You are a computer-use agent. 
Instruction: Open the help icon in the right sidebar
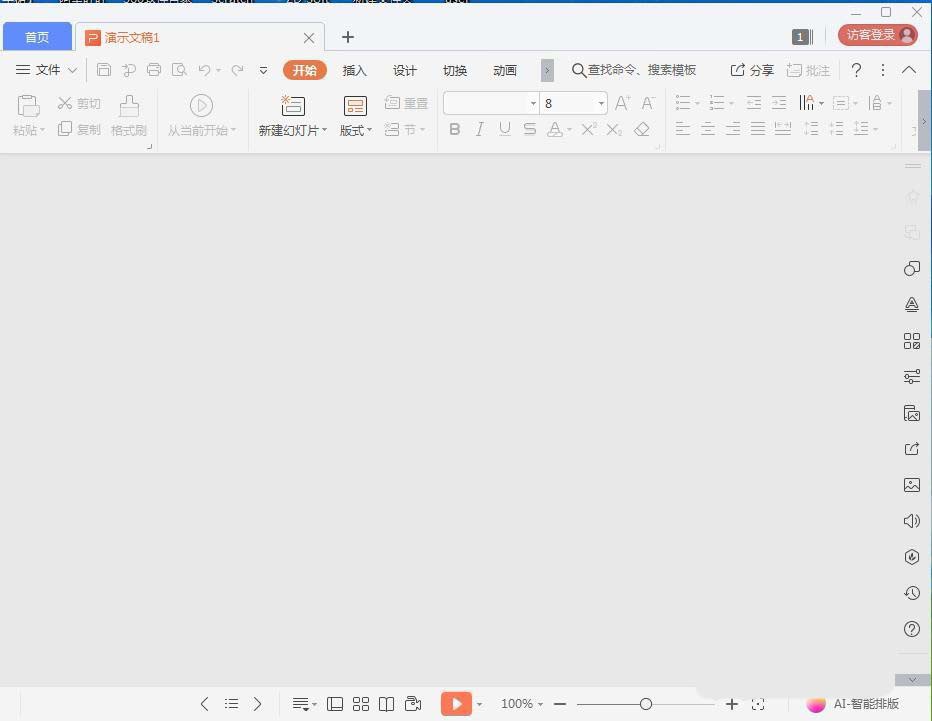pos(911,629)
